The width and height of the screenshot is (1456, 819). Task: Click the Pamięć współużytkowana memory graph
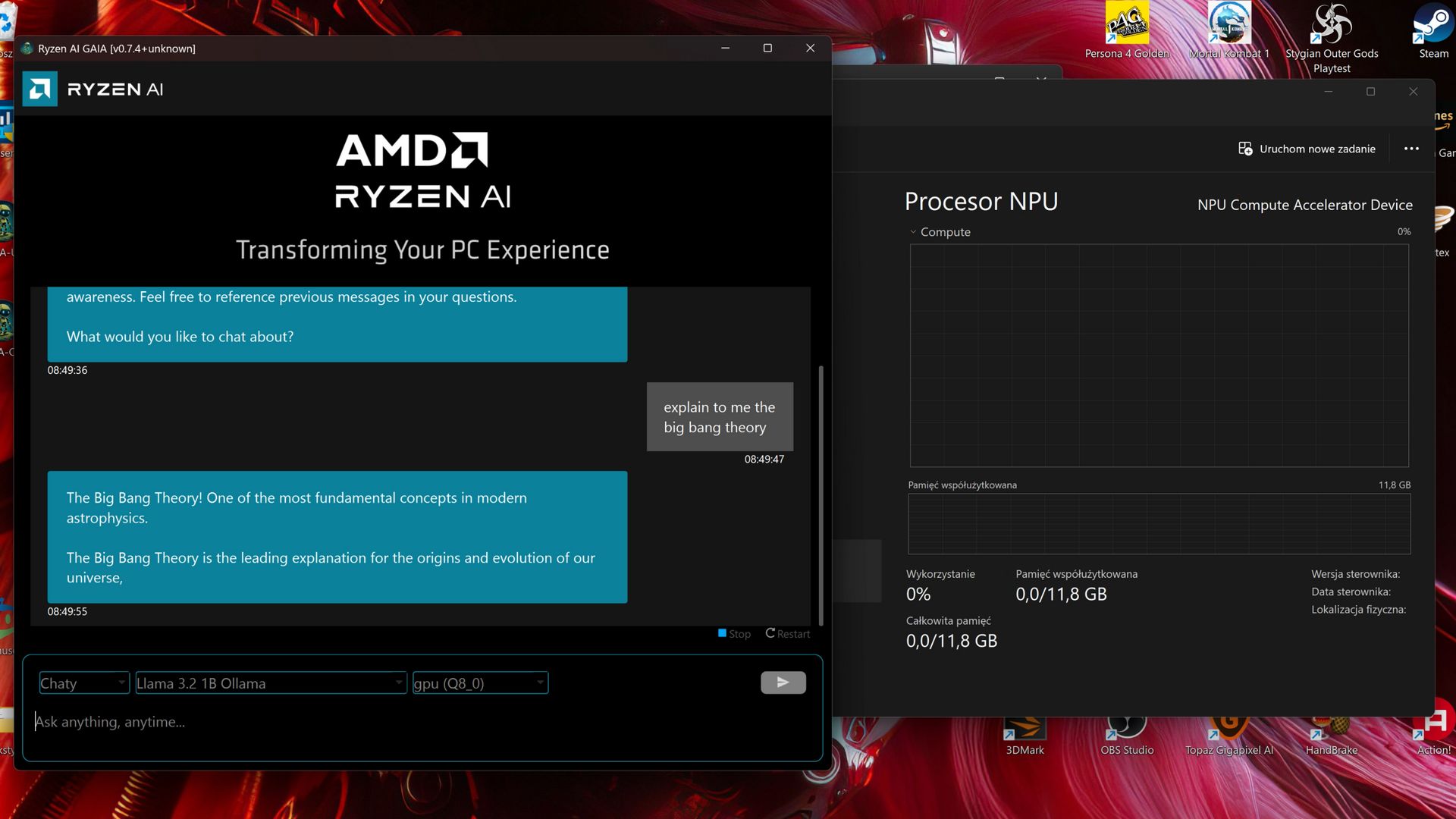(x=1159, y=524)
